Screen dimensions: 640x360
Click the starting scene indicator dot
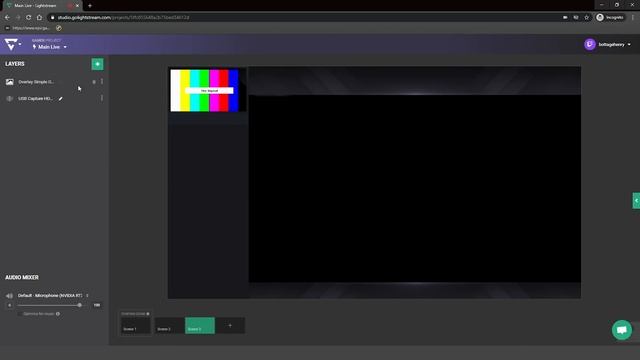148,314
